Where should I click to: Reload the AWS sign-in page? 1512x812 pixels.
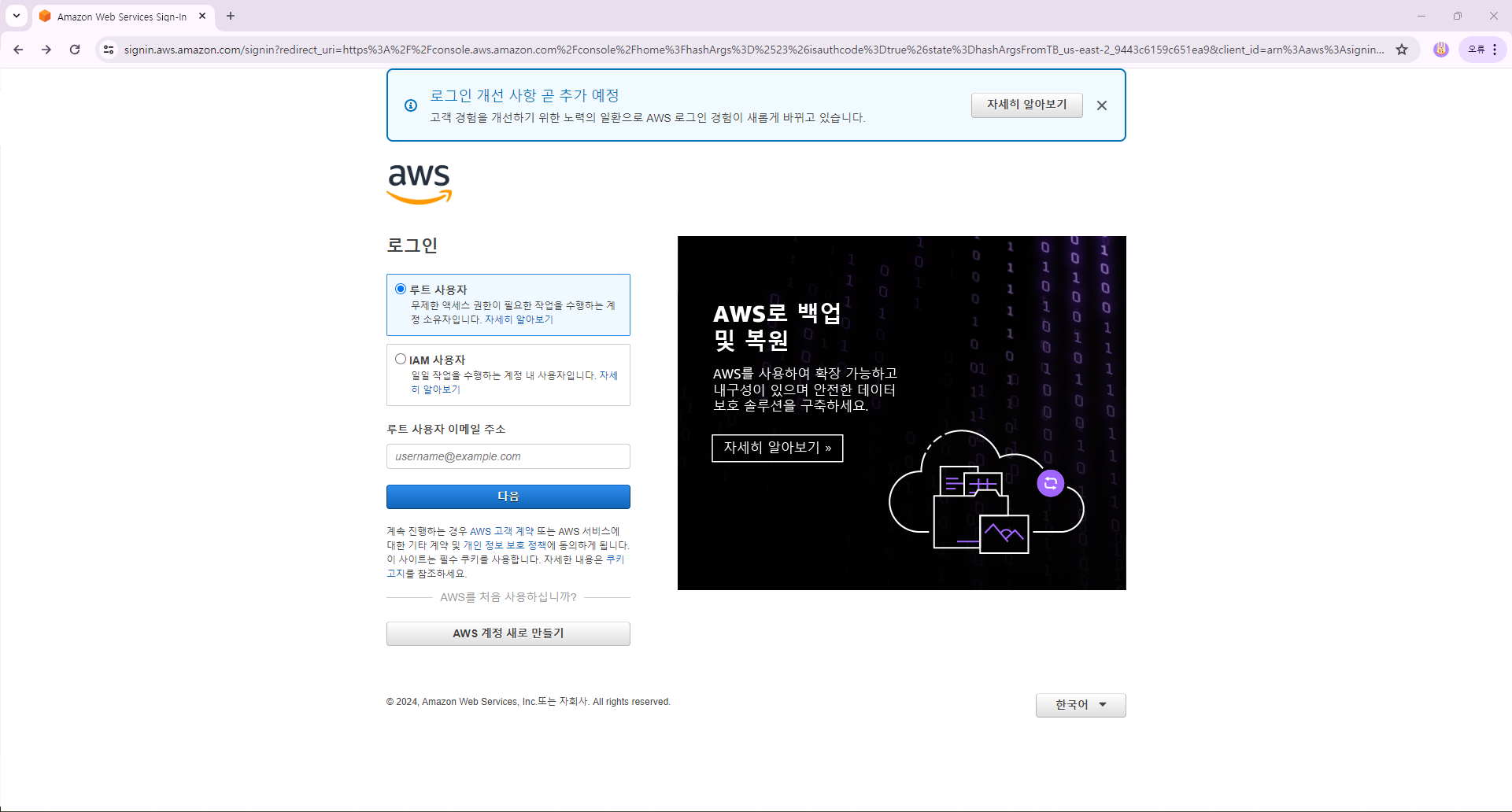(75, 50)
